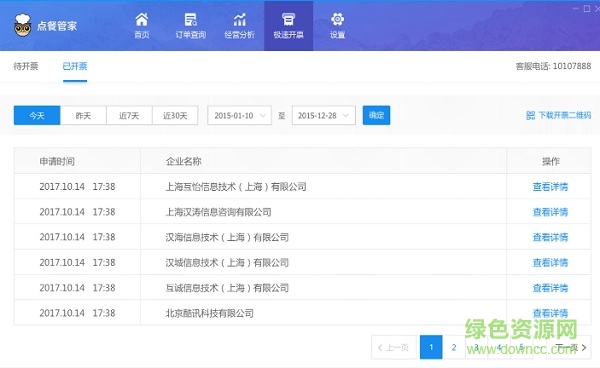
Task: Go to page 2 in pagination
Action: pyautogui.click(x=454, y=347)
